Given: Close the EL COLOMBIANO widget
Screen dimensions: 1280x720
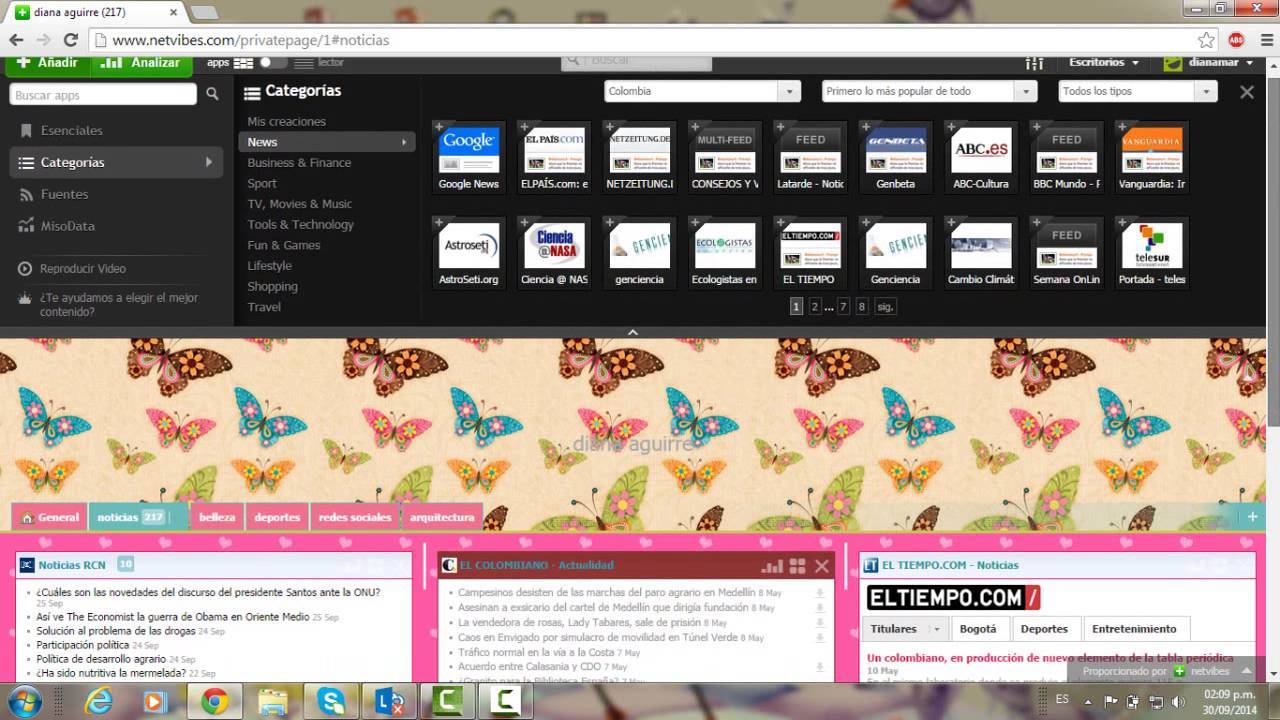Looking at the screenshot, I should click(x=822, y=566).
